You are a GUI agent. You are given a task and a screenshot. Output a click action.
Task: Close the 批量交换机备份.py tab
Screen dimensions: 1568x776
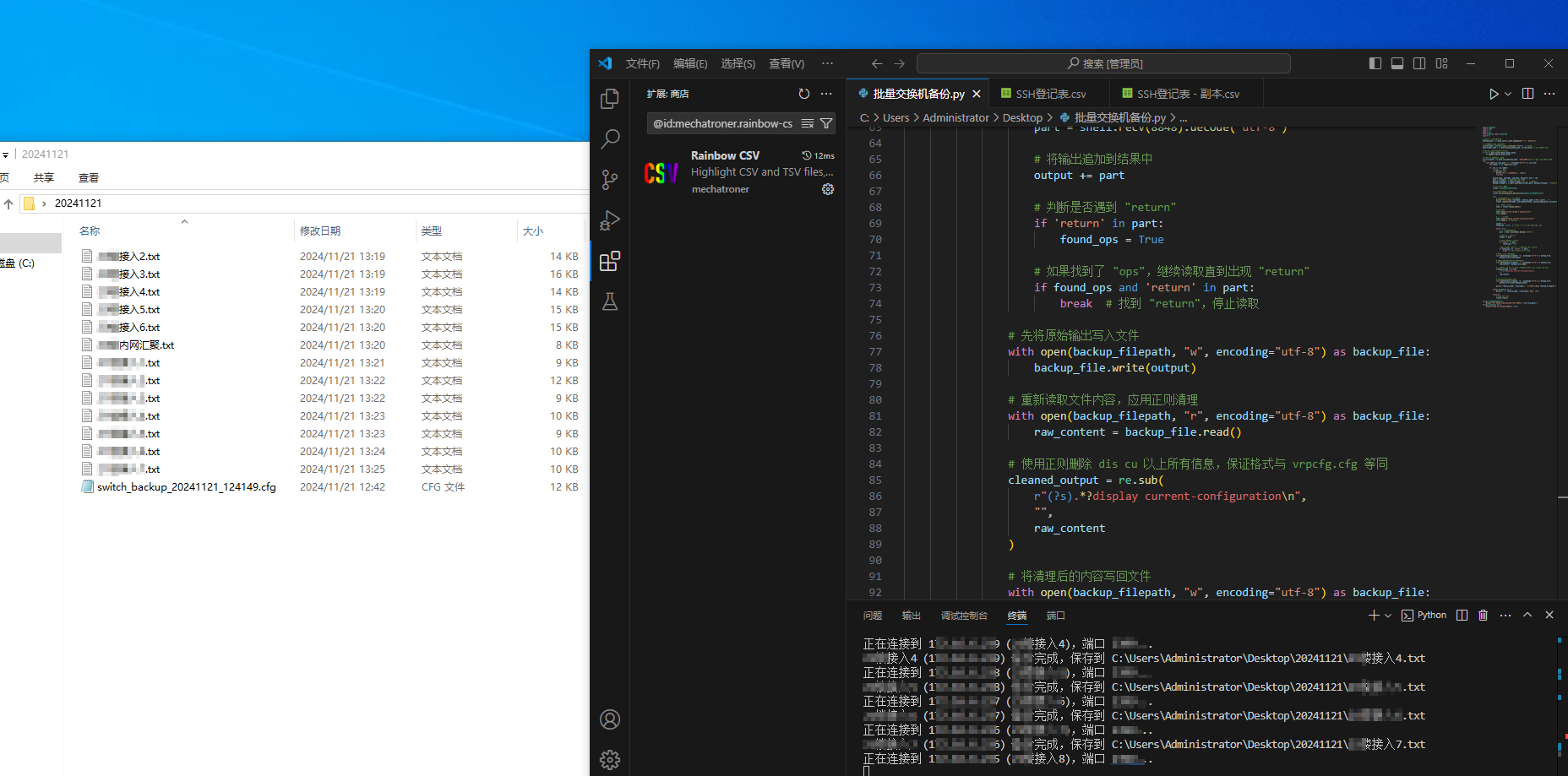tap(977, 94)
